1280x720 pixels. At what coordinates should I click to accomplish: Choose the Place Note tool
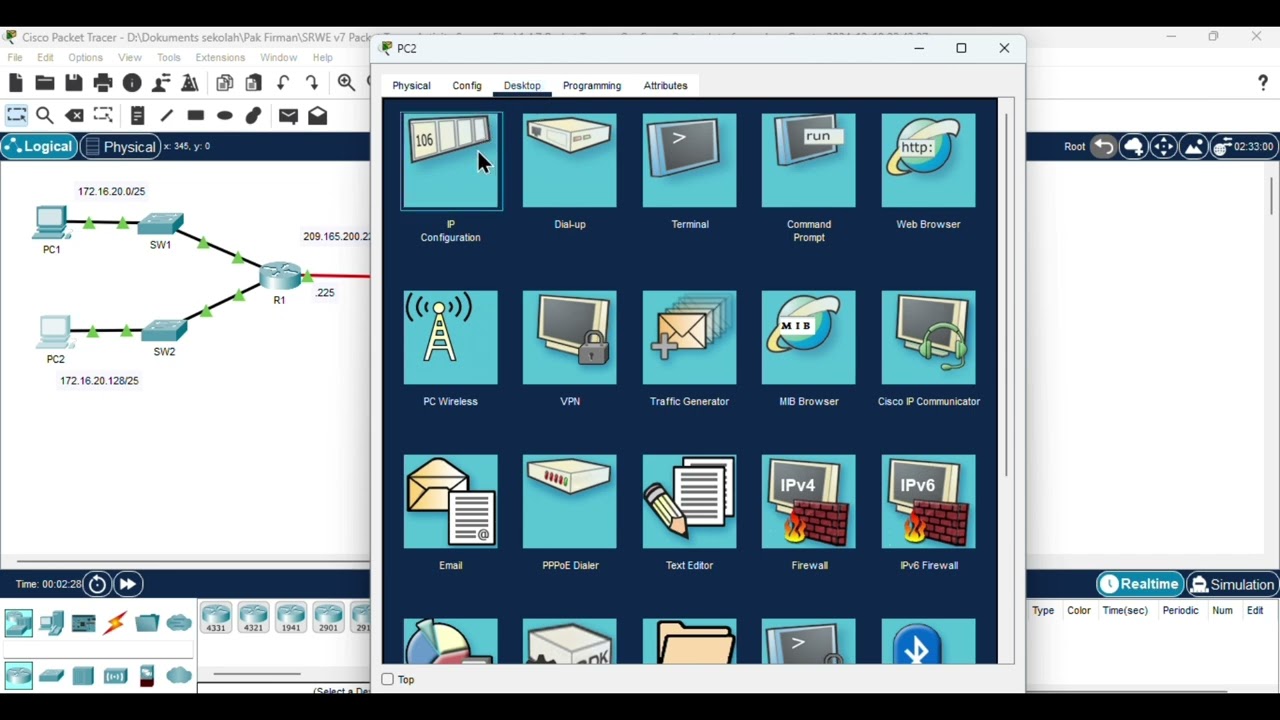(138, 116)
